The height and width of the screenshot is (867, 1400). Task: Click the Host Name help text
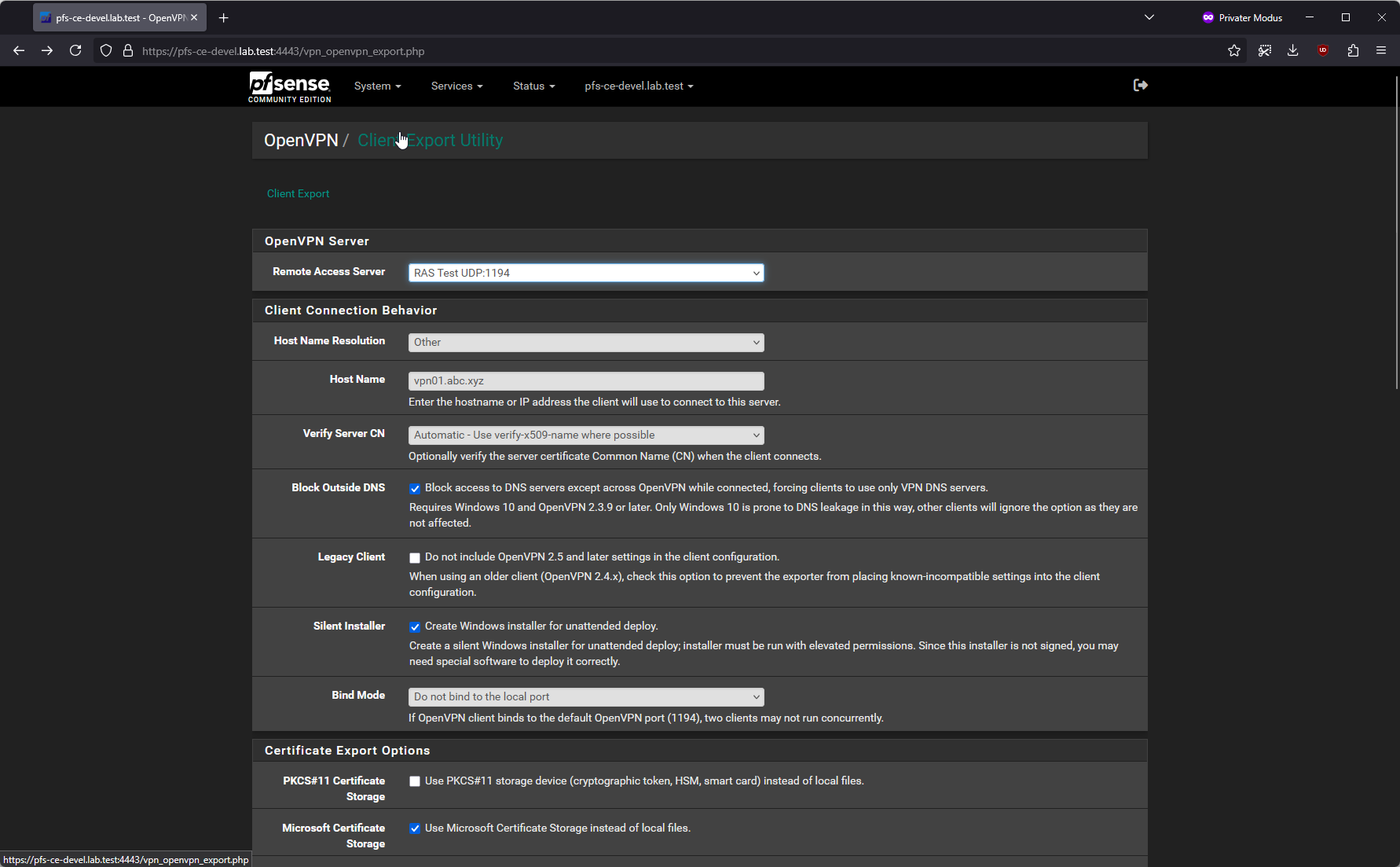(595, 402)
